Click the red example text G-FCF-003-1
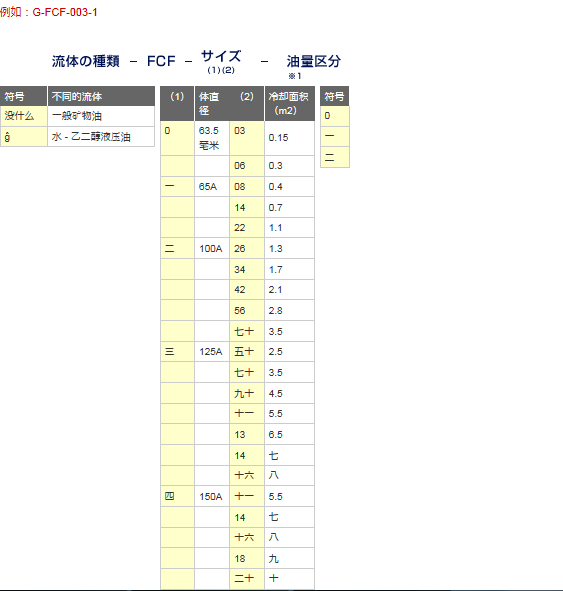Screen dimensions: 563x591 click(65, 12)
